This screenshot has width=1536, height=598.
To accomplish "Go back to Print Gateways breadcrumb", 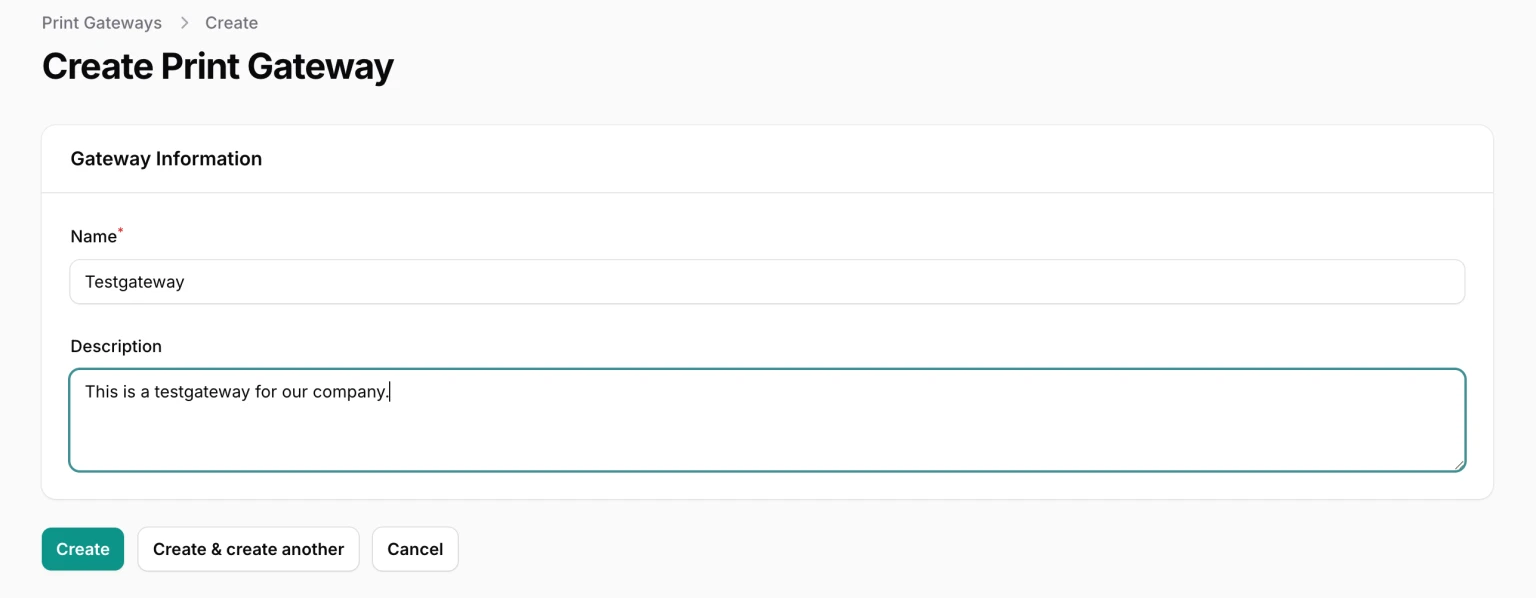I will coord(102,23).
